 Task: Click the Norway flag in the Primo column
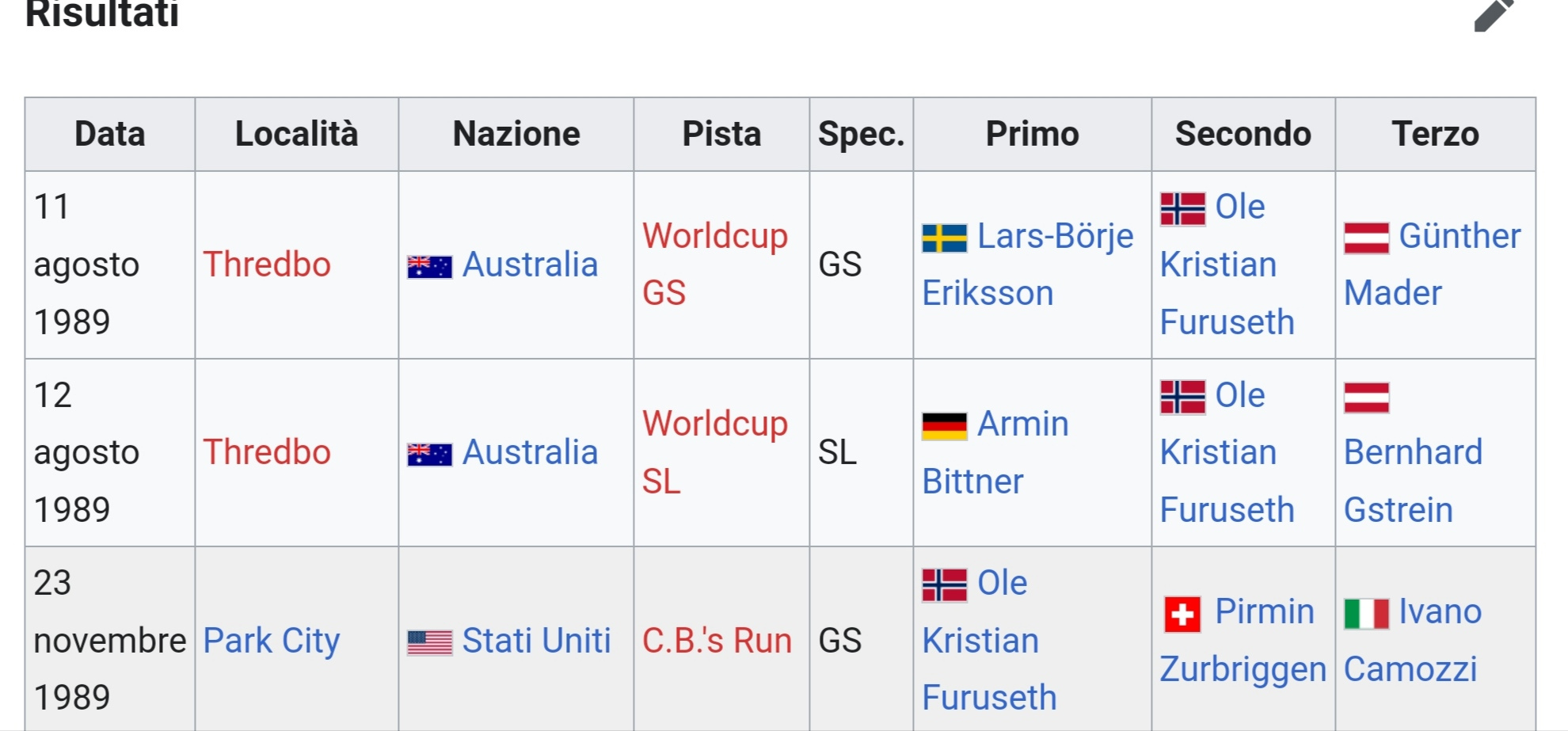945,585
